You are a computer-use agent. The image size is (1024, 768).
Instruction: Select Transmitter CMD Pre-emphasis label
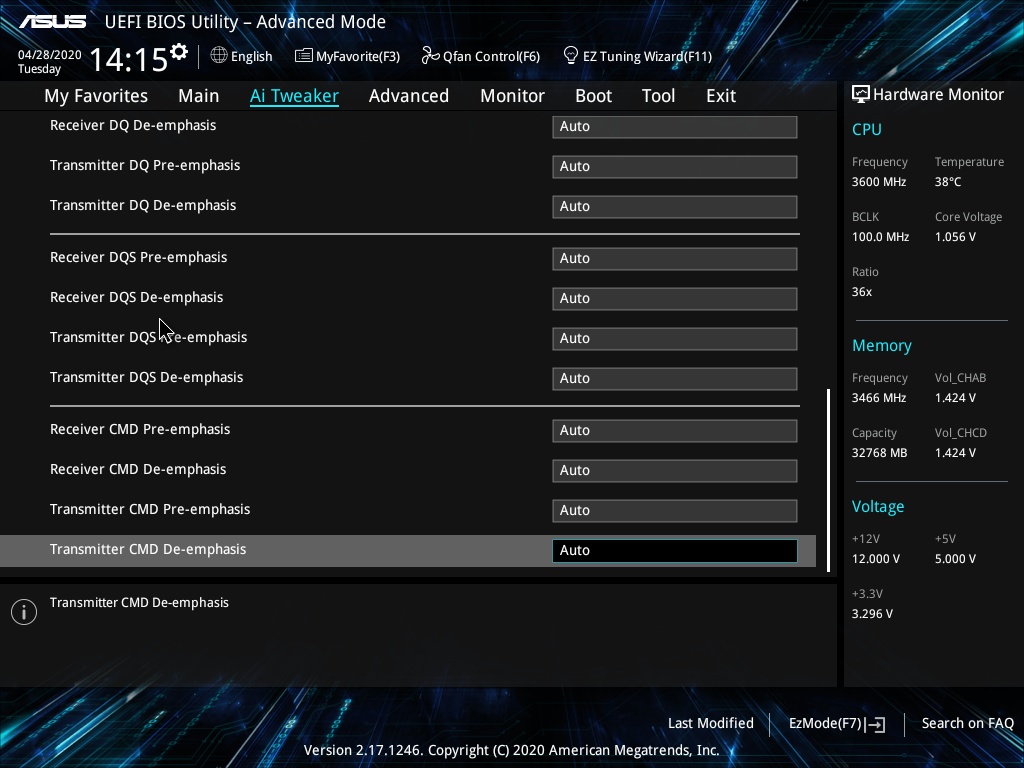tap(150, 509)
